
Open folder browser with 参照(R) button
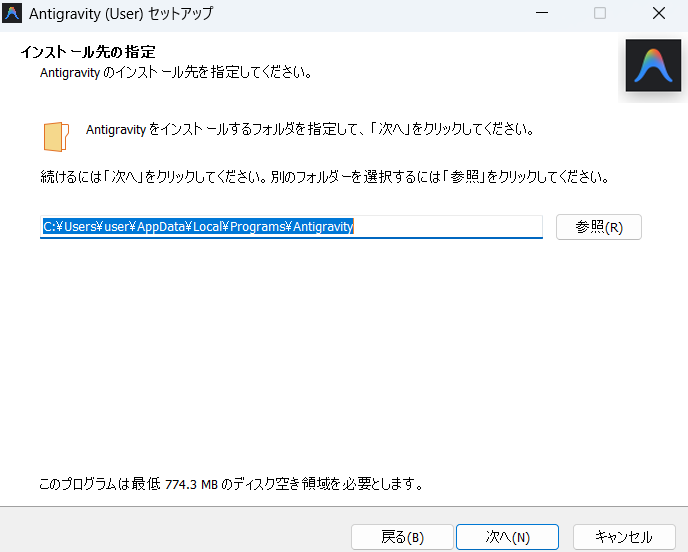(x=598, y=227)
